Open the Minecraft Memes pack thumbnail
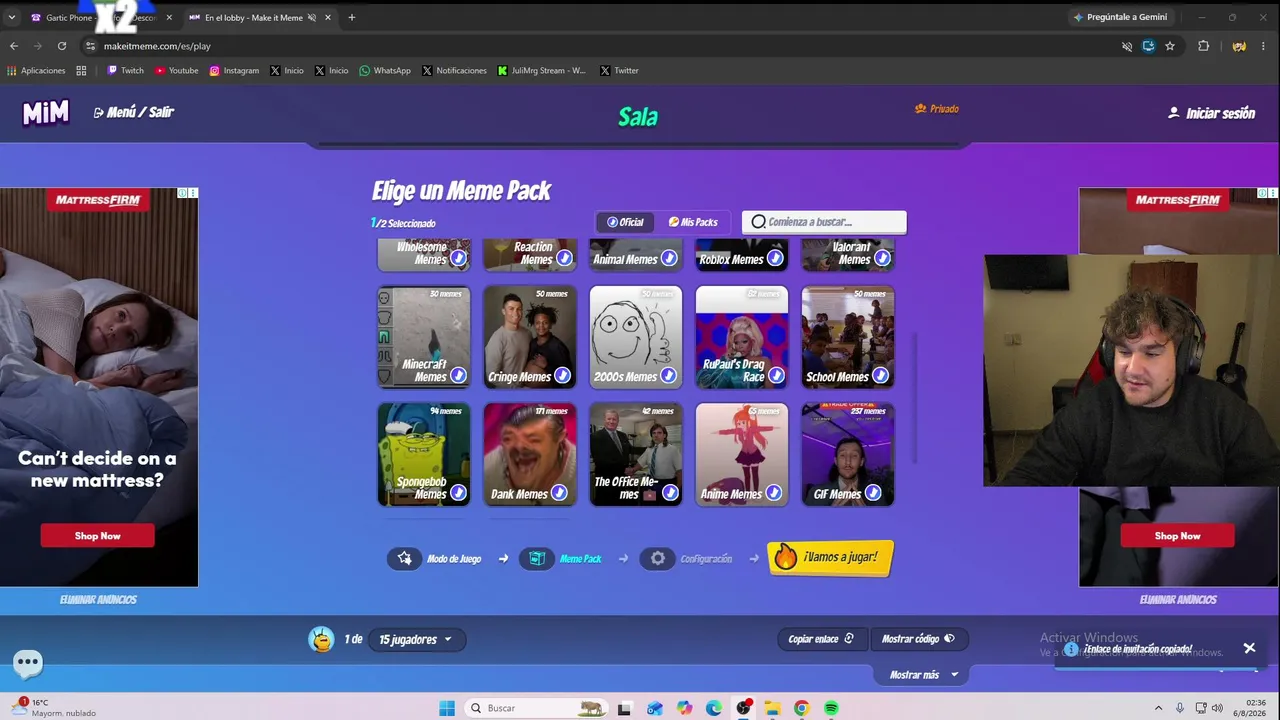Image resolution: width=1280 pixels, height=720 pixels. 424,337
